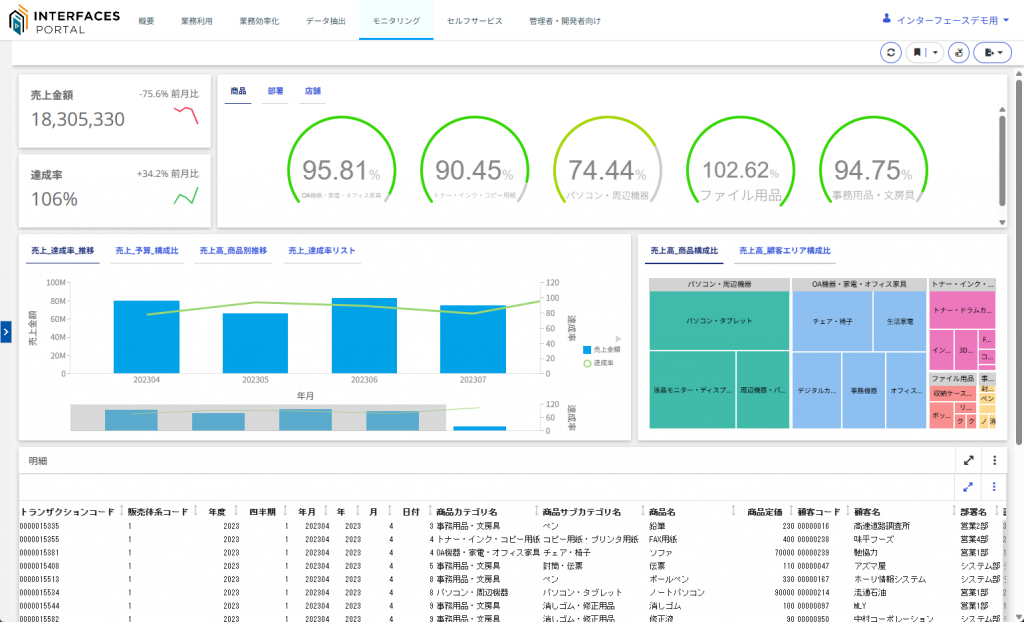Click the gauge panel vertical scrollbar
The width and height of the screenshot is (1024, 622).
1002,161
